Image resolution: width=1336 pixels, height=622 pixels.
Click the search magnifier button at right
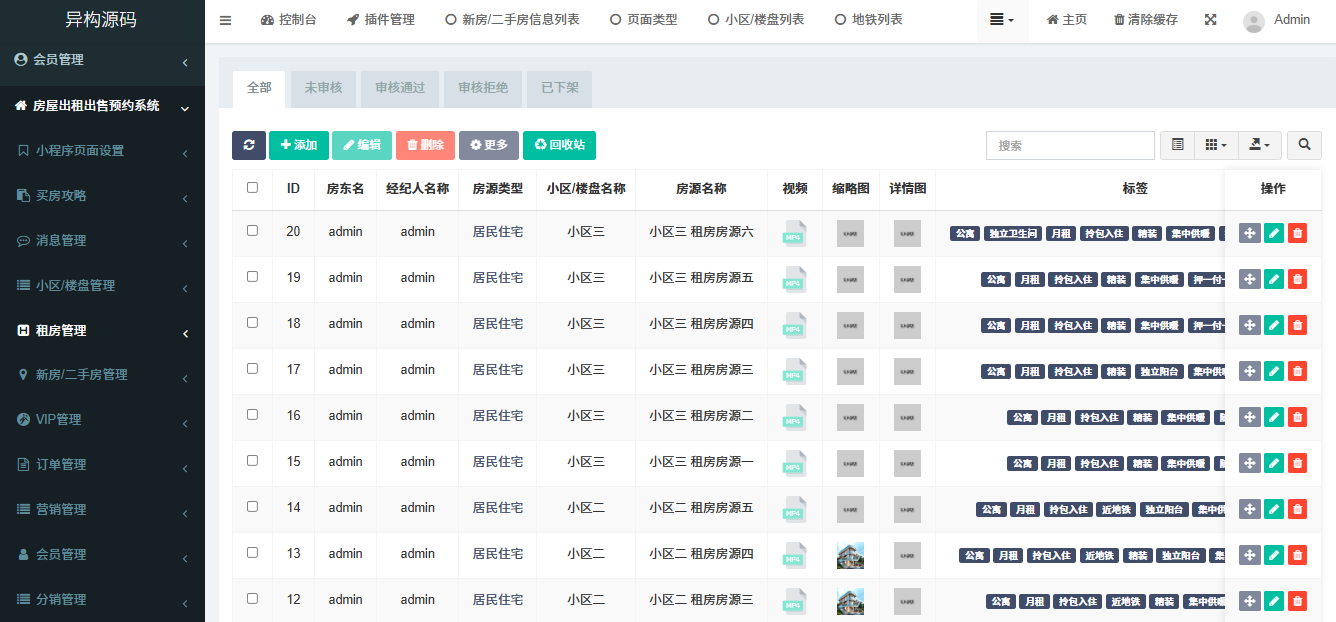(1304, 145)
